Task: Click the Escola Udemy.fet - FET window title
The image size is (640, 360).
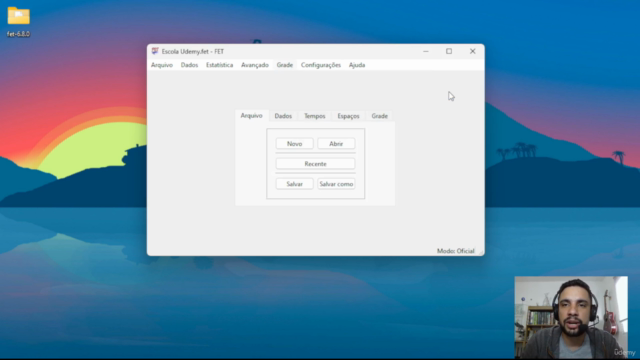Action: pos(193,51)
